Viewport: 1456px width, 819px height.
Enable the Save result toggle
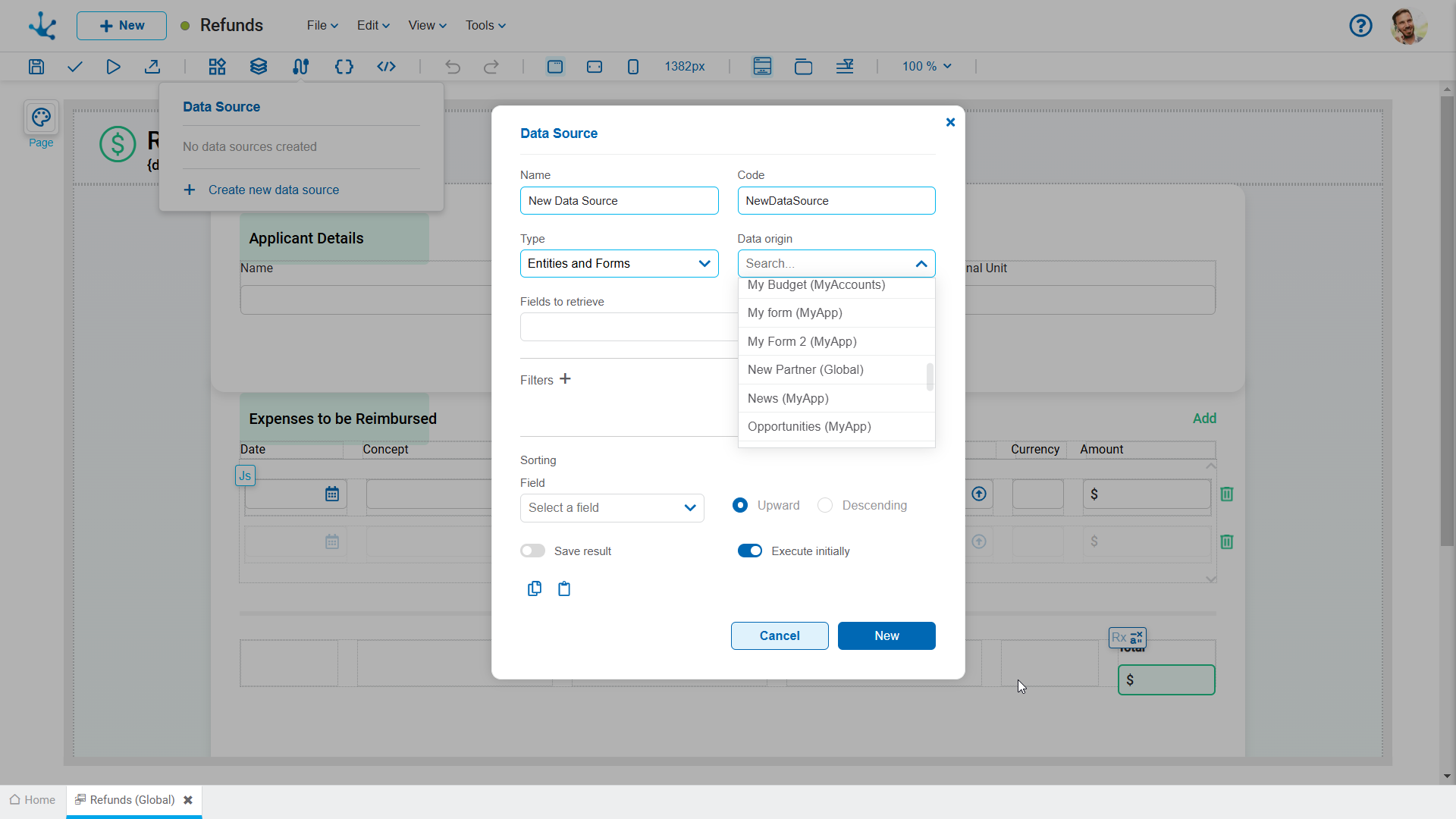pyautogui.click(x=532, y=551)
